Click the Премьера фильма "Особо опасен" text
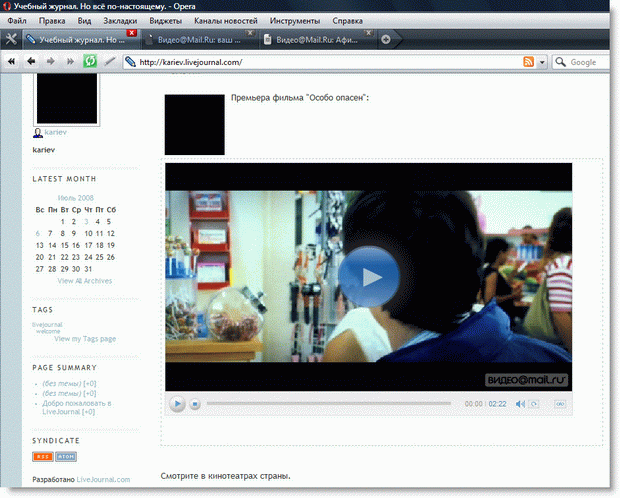The image size is (620, 498). coord(300,98)
